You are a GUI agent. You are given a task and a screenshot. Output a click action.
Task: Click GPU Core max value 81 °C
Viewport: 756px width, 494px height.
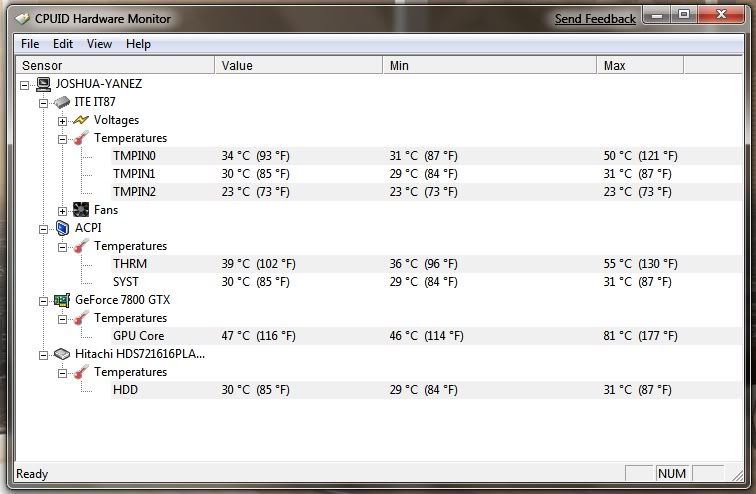click(x=640, y=335)
